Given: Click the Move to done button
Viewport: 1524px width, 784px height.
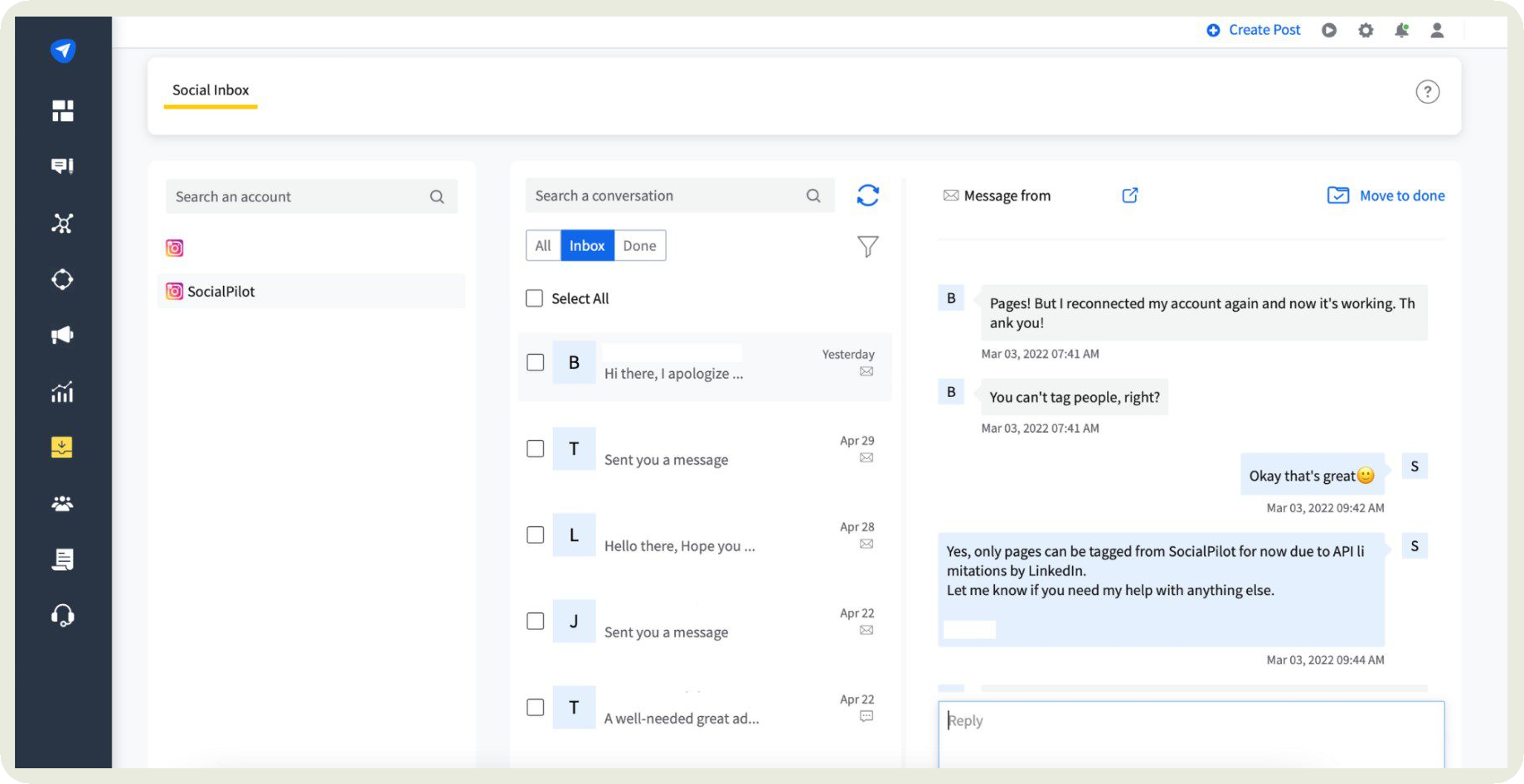Looking at the screenshot, I should click(1384, 196).
